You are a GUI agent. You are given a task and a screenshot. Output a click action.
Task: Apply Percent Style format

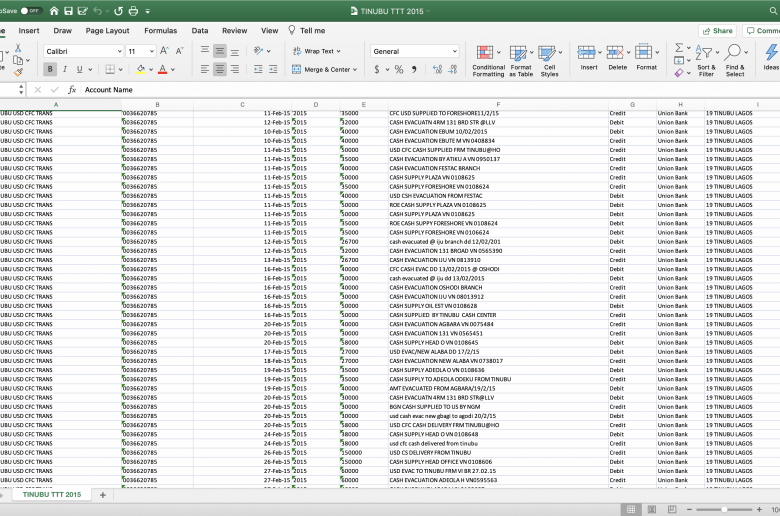tap(399, 70)
